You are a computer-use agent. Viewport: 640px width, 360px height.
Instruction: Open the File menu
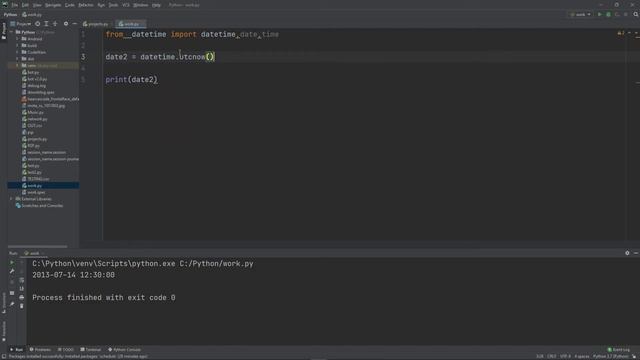tap(15, 5)
